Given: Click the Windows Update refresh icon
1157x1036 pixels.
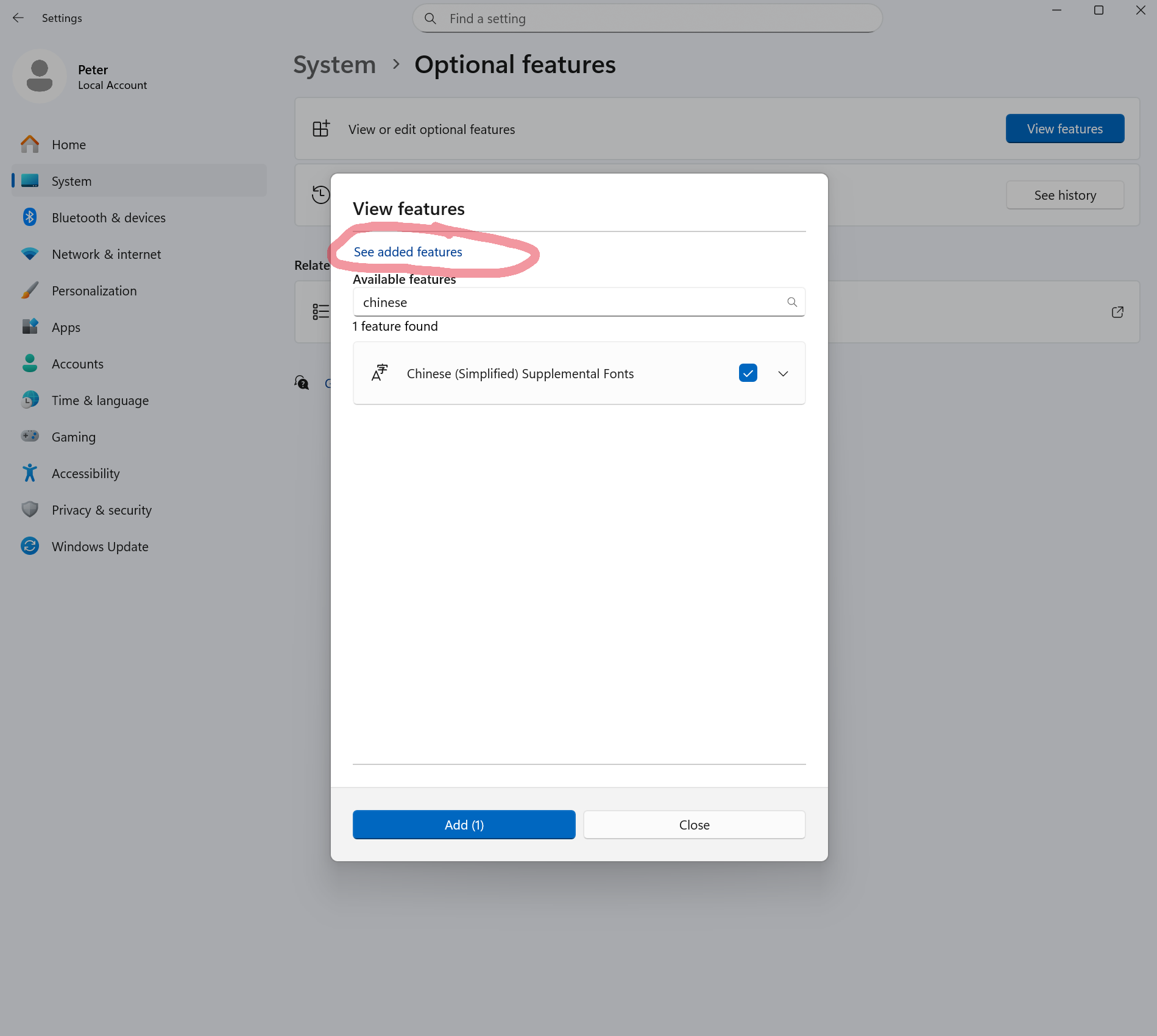Looking at the screenshot, I should [x=30, y=546].
